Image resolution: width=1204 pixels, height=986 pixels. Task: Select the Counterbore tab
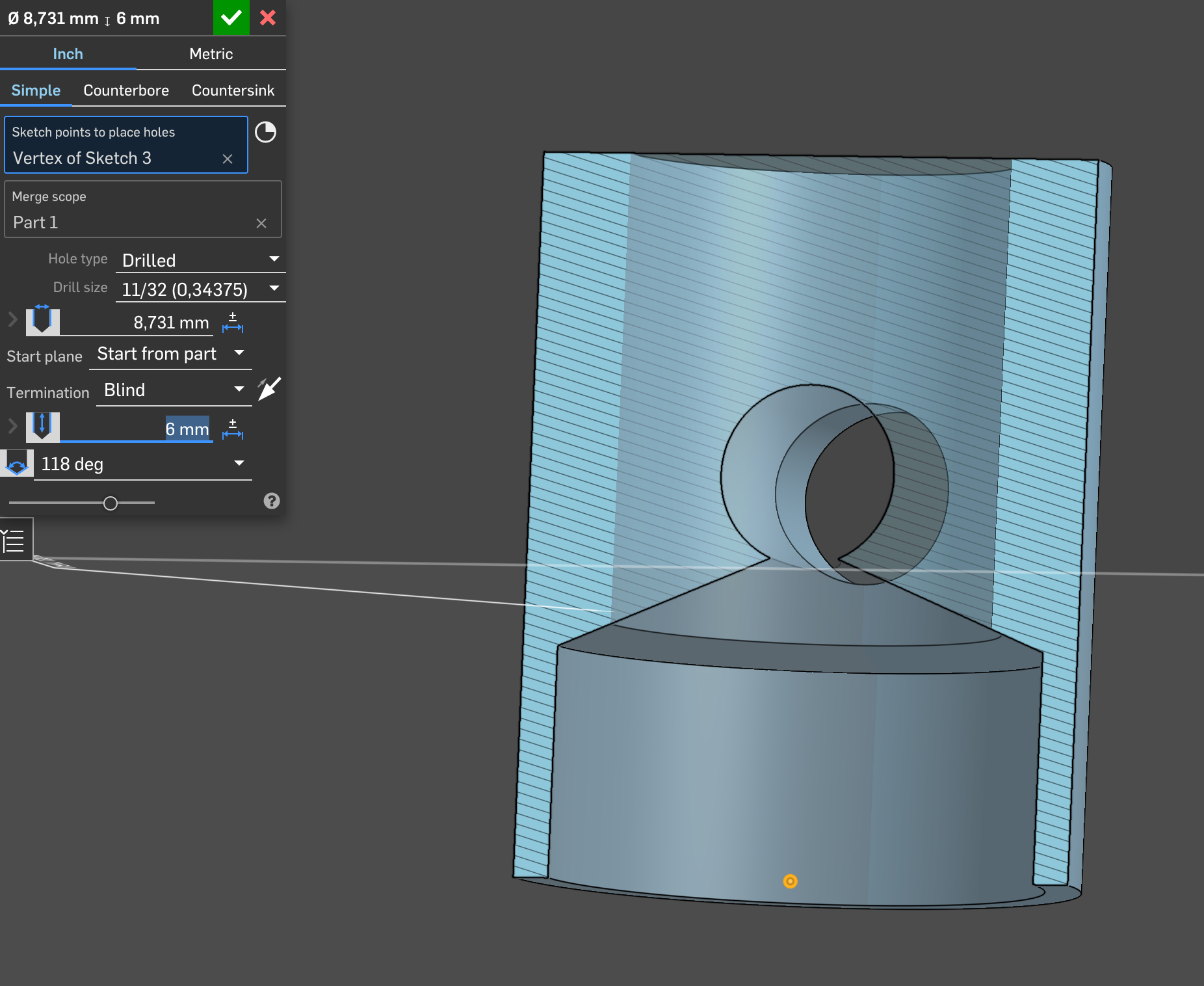(126, 90)
